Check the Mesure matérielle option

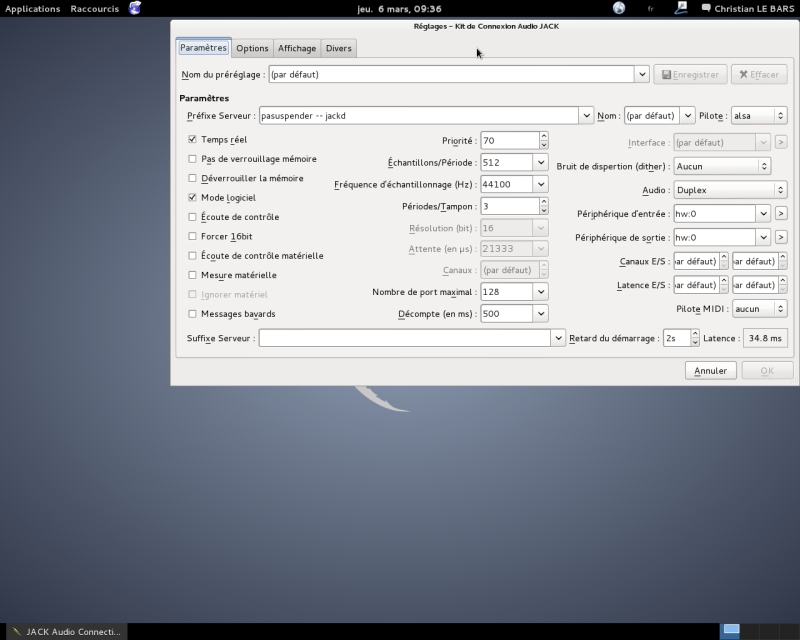click(x=192, y=275)
